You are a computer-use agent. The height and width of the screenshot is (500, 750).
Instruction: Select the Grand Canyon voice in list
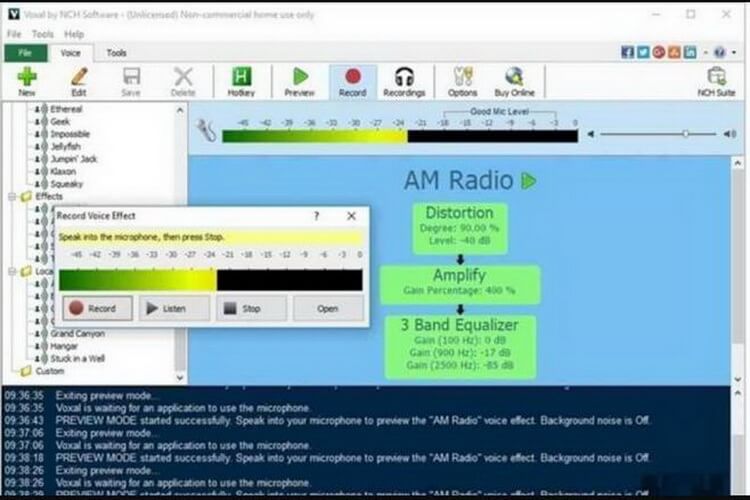[76, 333]
